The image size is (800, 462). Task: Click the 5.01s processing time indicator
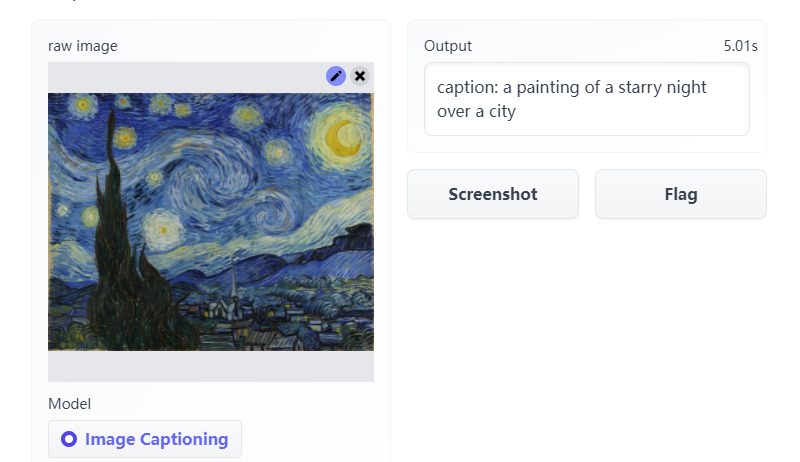pos(740,46)
